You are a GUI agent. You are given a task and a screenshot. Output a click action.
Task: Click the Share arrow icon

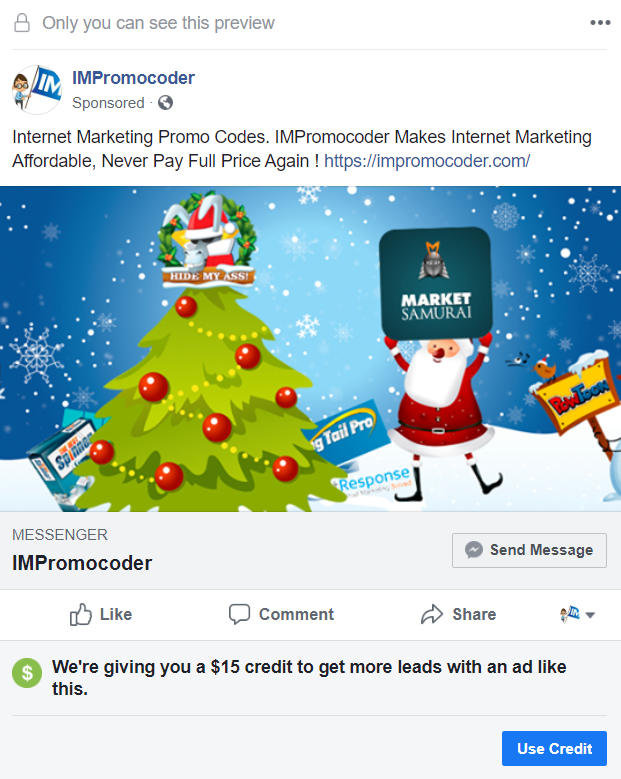pyautogui.click(x=431, y=615)
